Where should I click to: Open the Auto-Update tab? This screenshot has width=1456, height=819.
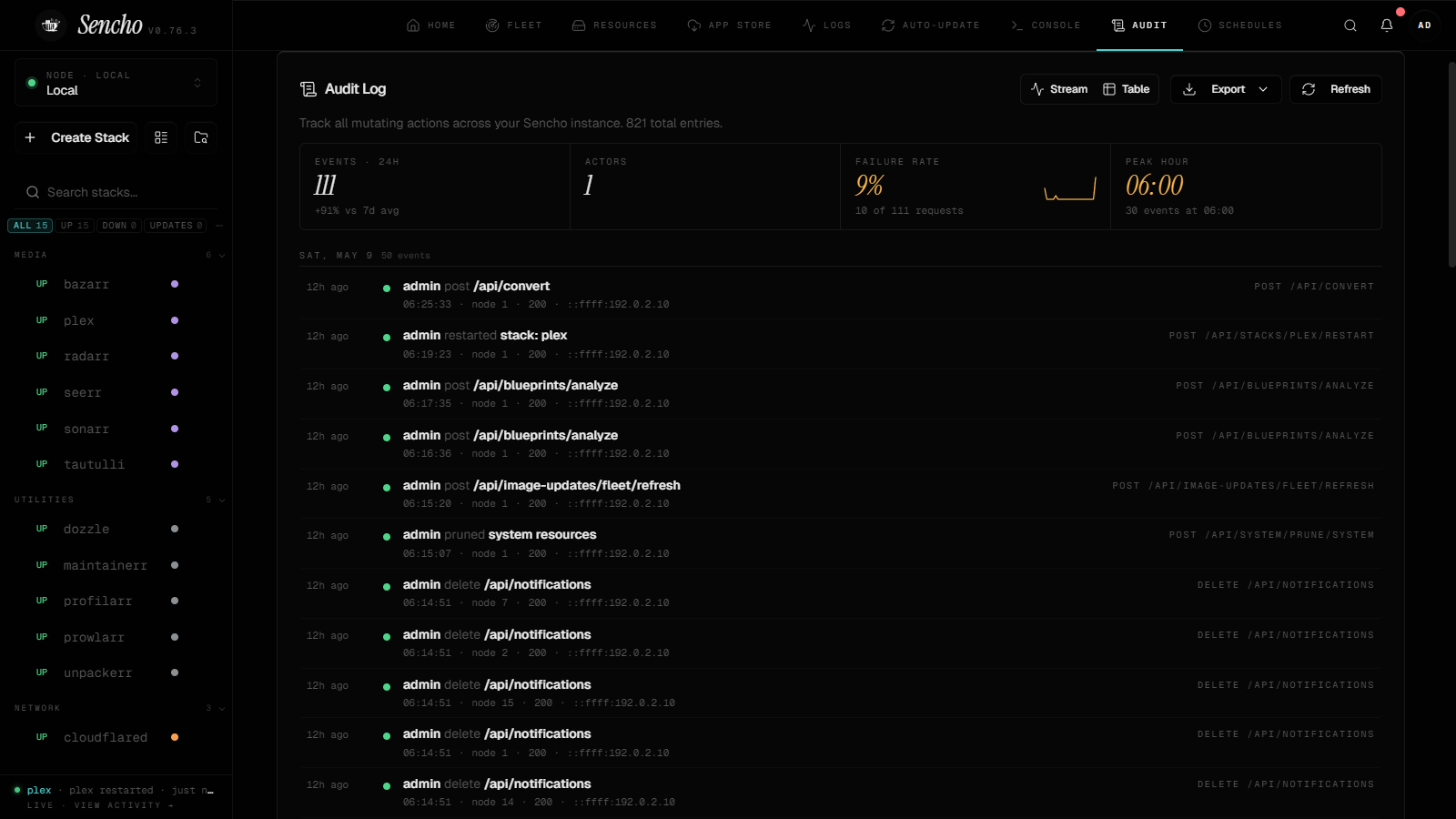pos(930,25)
